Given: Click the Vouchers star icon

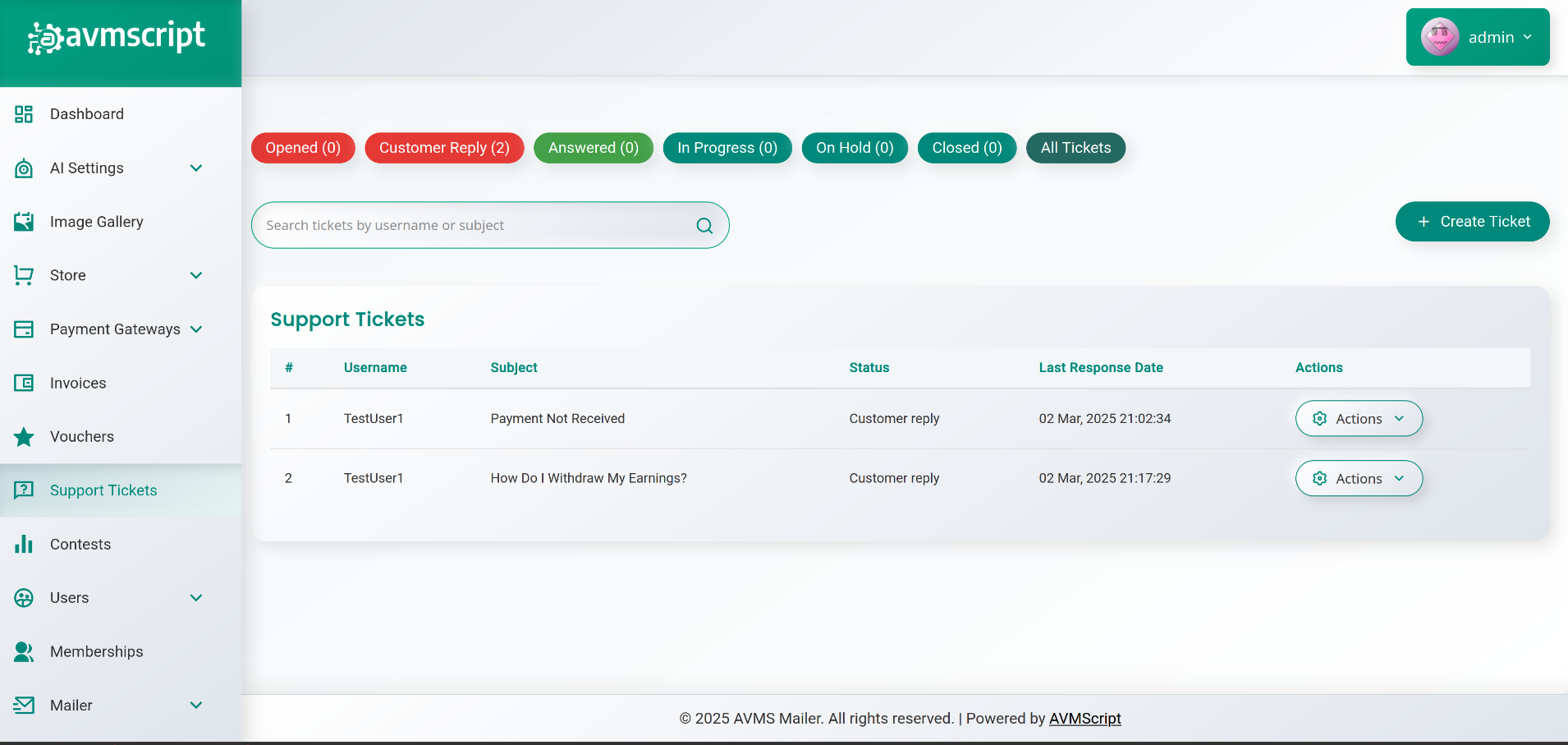Looking at the screenshot, I should click(24, 437).
